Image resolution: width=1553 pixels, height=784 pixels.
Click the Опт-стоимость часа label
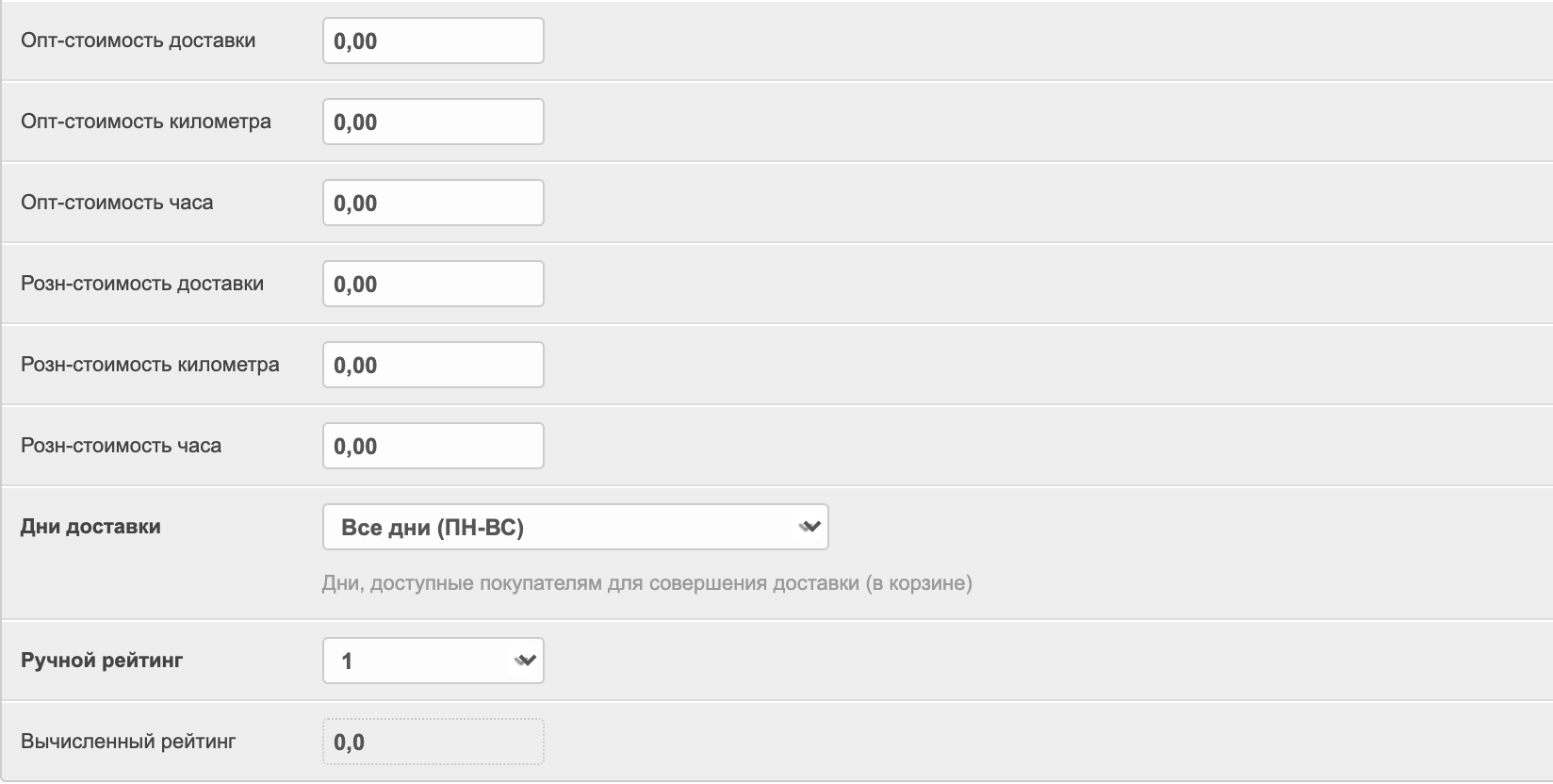117,203
